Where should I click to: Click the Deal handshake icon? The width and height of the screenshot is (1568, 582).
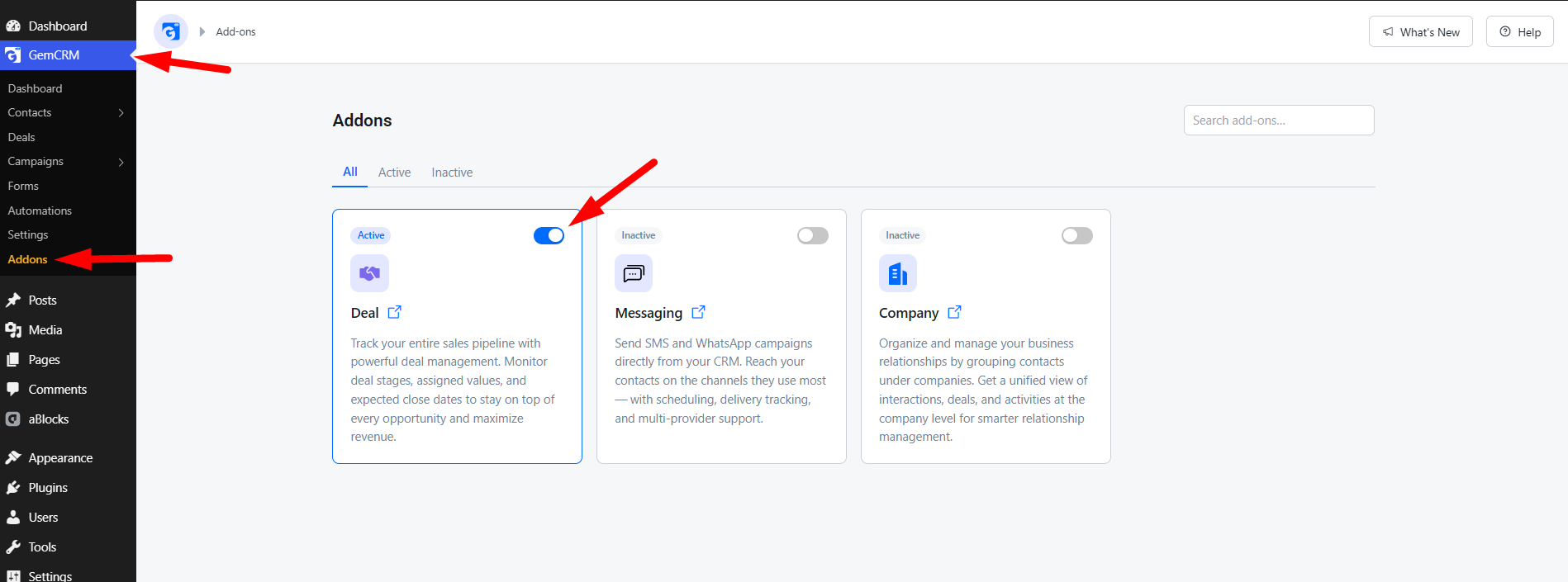(369, 273)
